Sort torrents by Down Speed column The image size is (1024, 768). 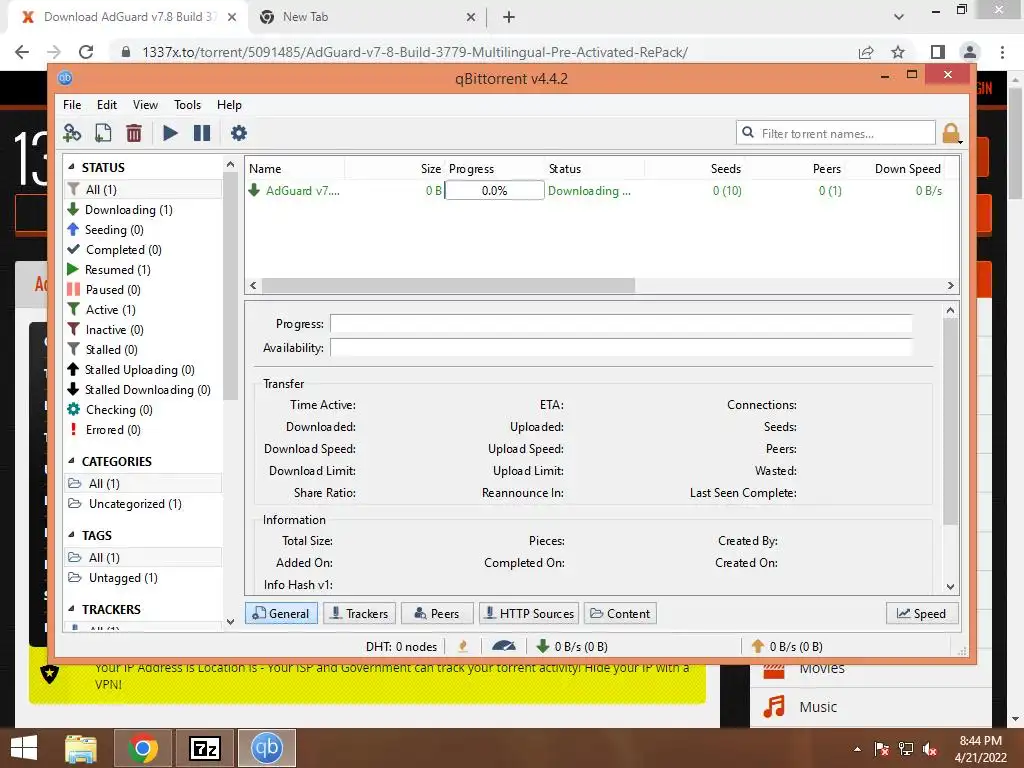[894, 168]
